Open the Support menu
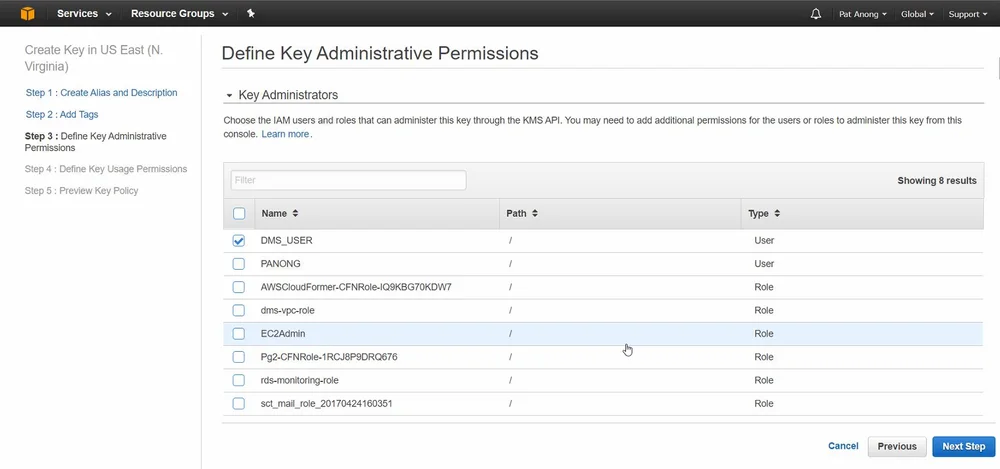Image resolution: width=1000 pixels, height=469 pixels. [x=967, y=15]
